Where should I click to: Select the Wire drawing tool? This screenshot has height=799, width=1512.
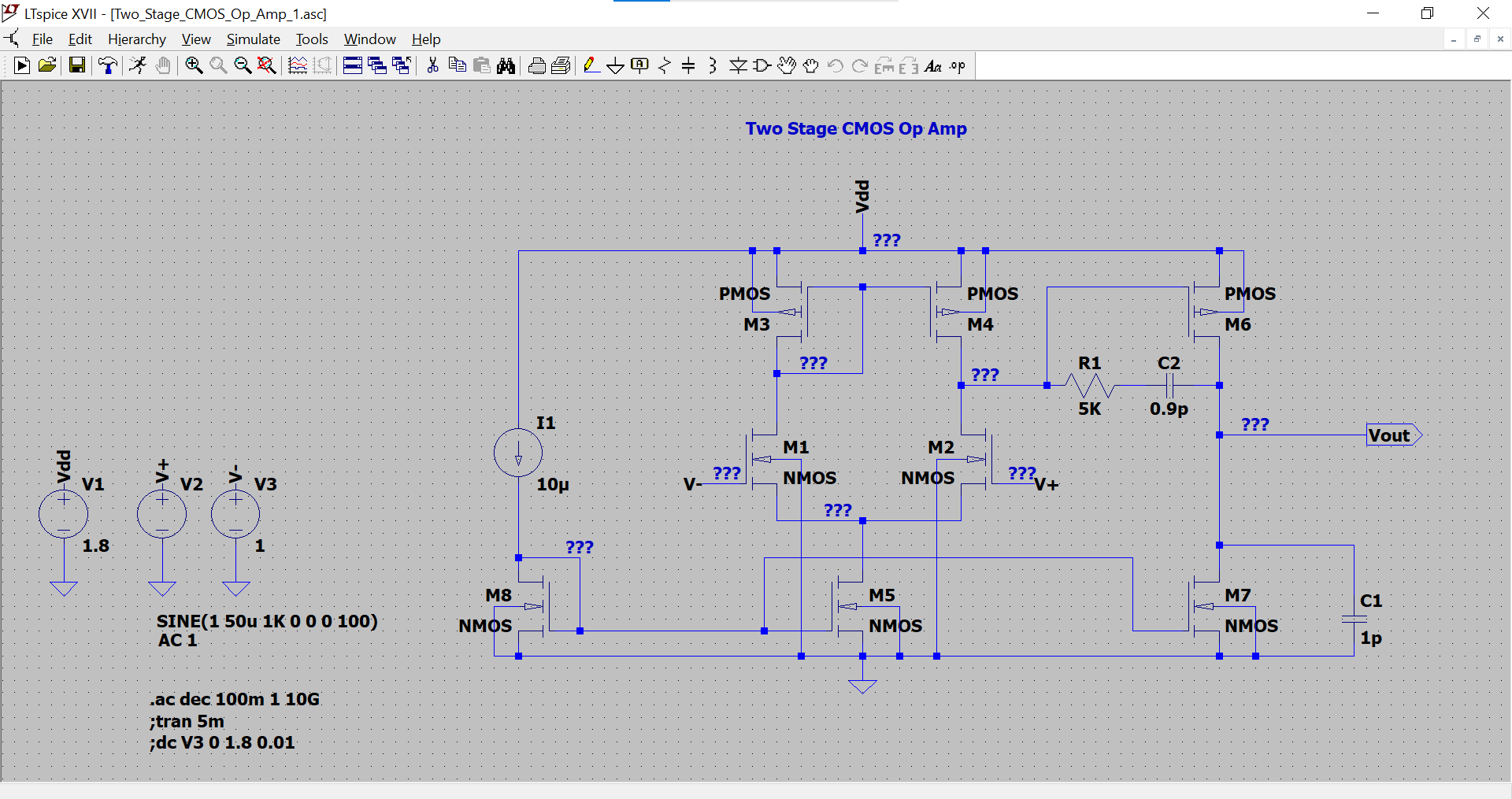[x=591, y=65]
